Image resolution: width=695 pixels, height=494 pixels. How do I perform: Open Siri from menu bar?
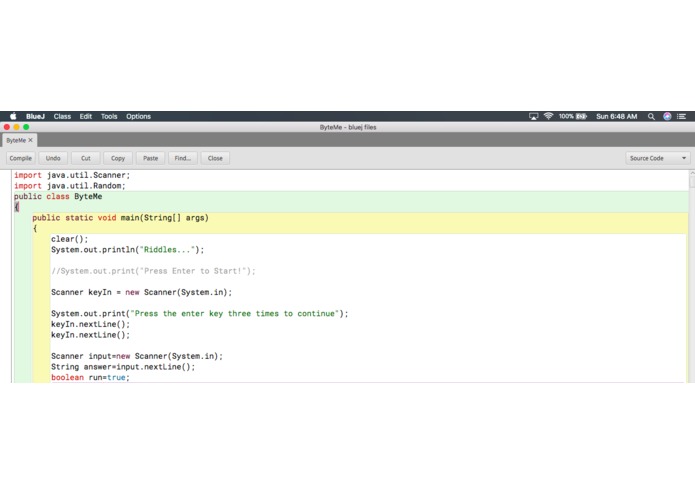point(667,116)
